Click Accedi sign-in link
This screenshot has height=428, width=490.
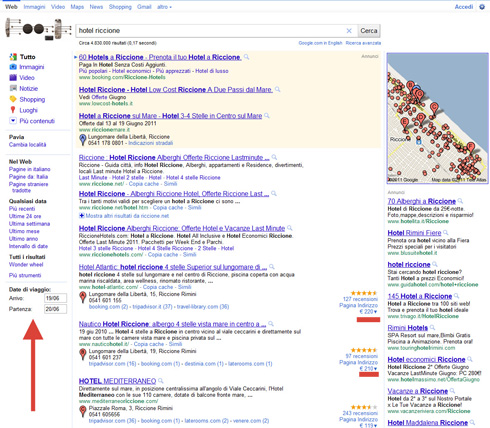coord(464,7)
